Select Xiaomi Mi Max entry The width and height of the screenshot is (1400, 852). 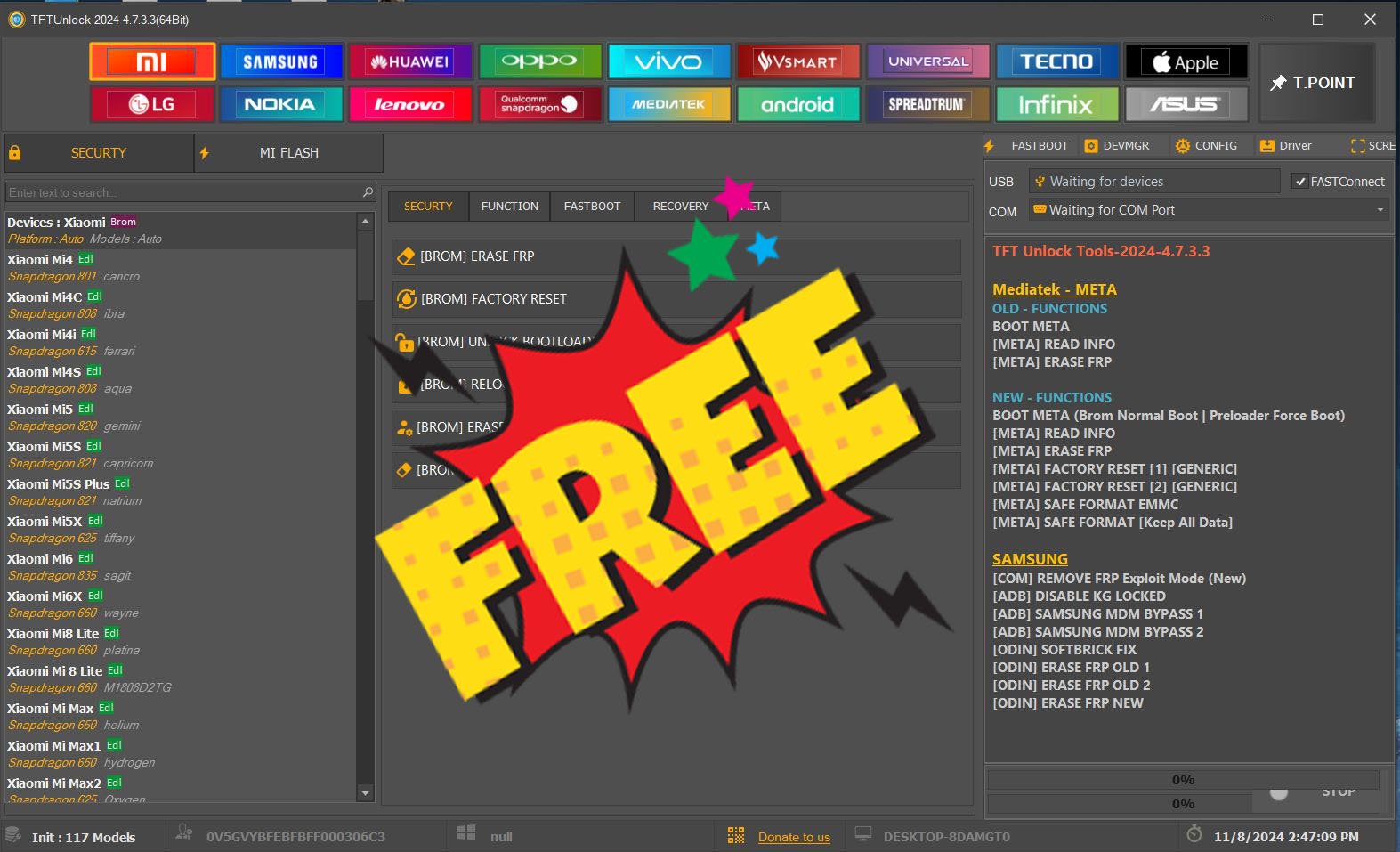[x=180, y=716]
